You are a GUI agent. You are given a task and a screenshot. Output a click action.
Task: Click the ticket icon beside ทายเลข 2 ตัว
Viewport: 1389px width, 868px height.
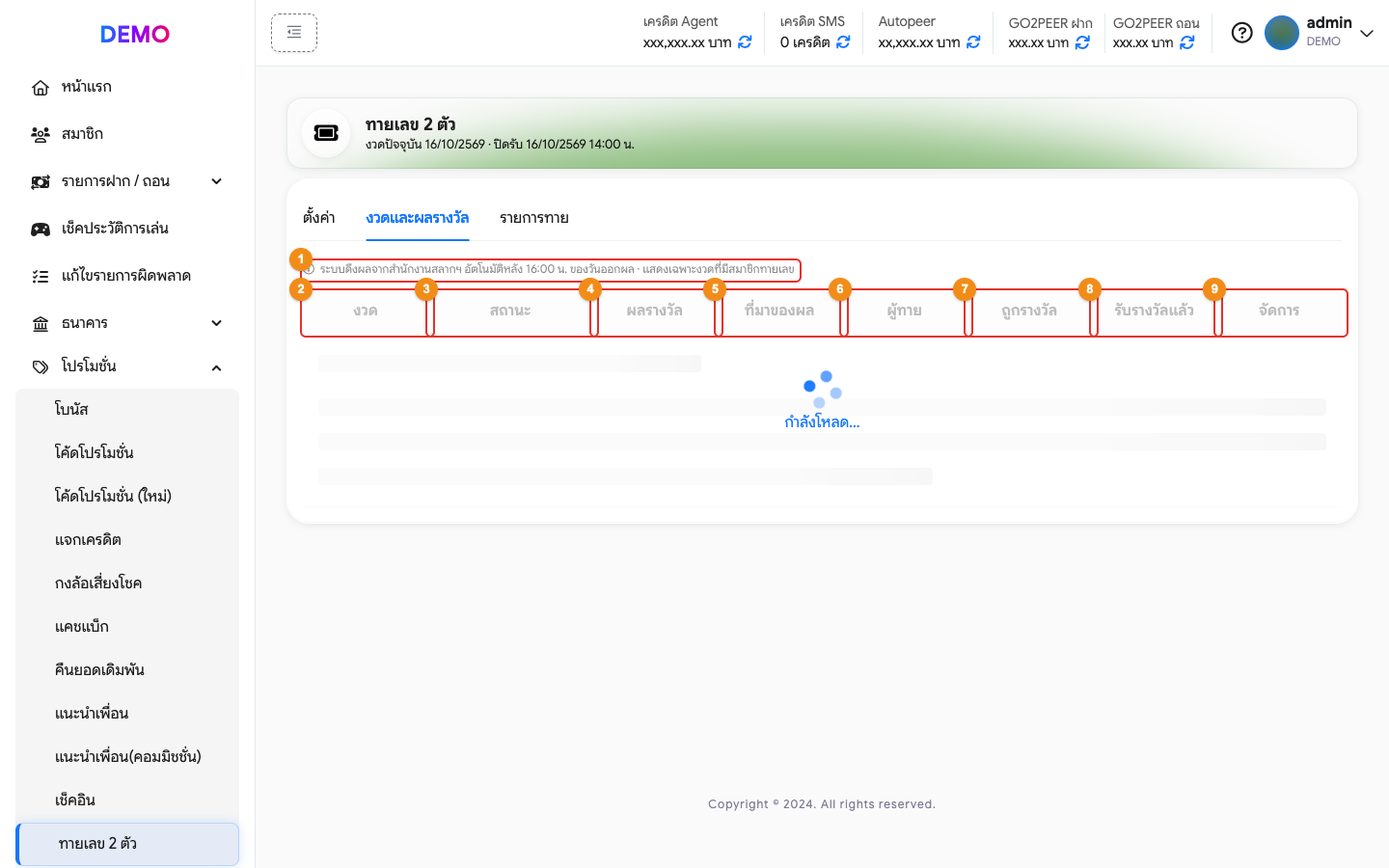(326, 133)
